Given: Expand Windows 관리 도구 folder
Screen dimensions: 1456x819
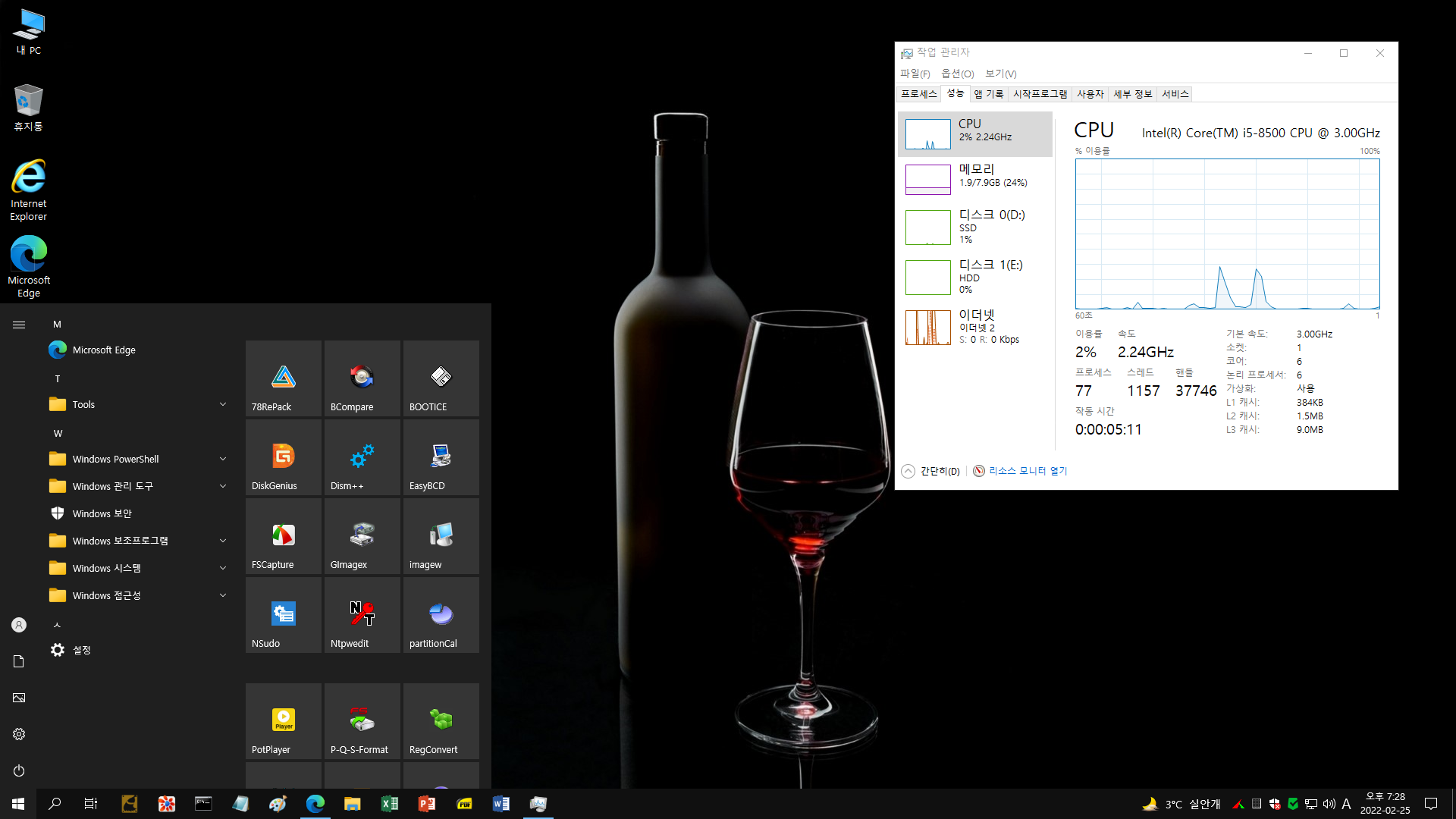Looking at the screenshot, I should coord(141,486).
